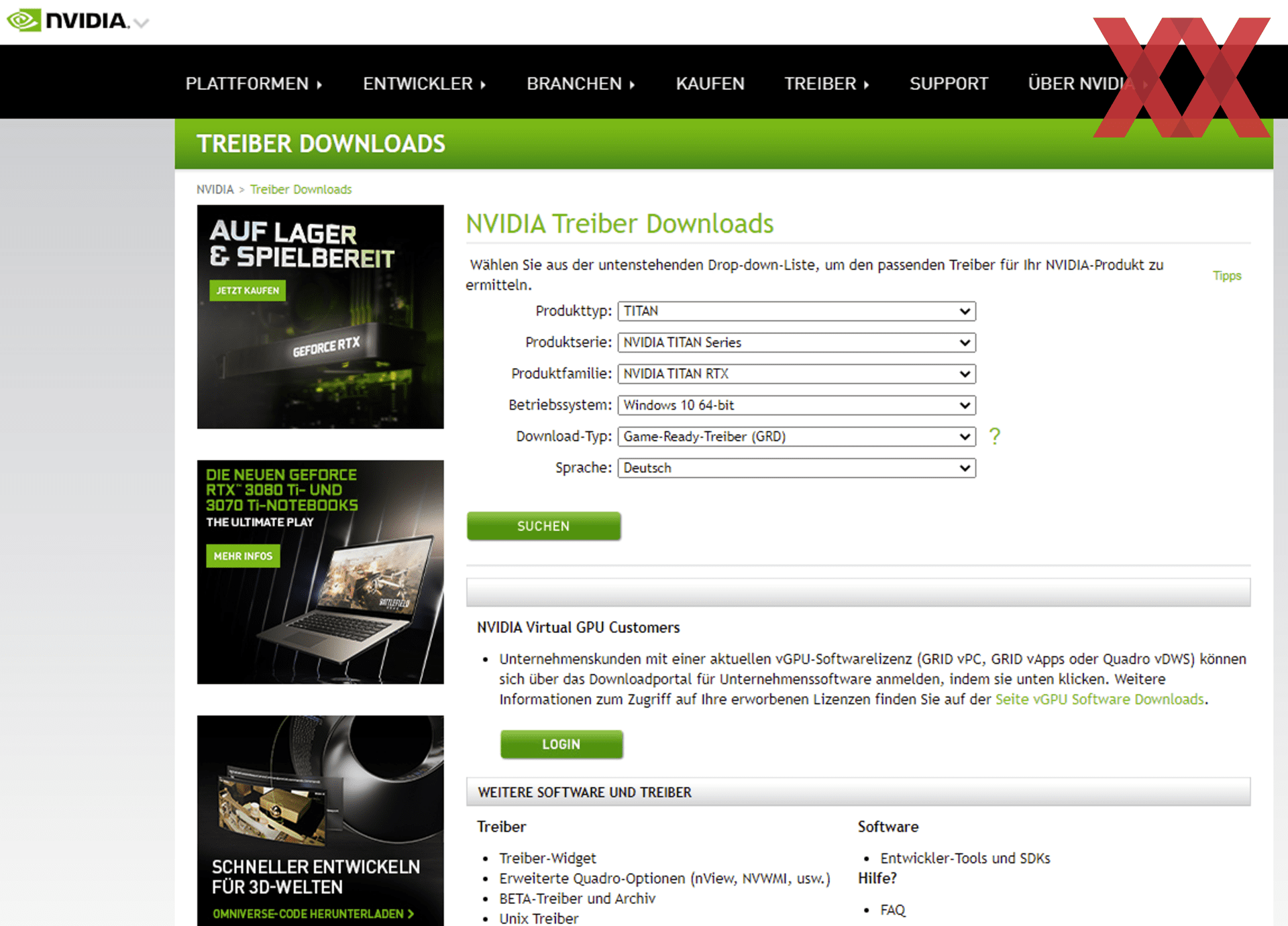Open the RTX 3080 Ti notebooks banner image
This screenshot has width=1288, height=926.
tap(321, 572)
